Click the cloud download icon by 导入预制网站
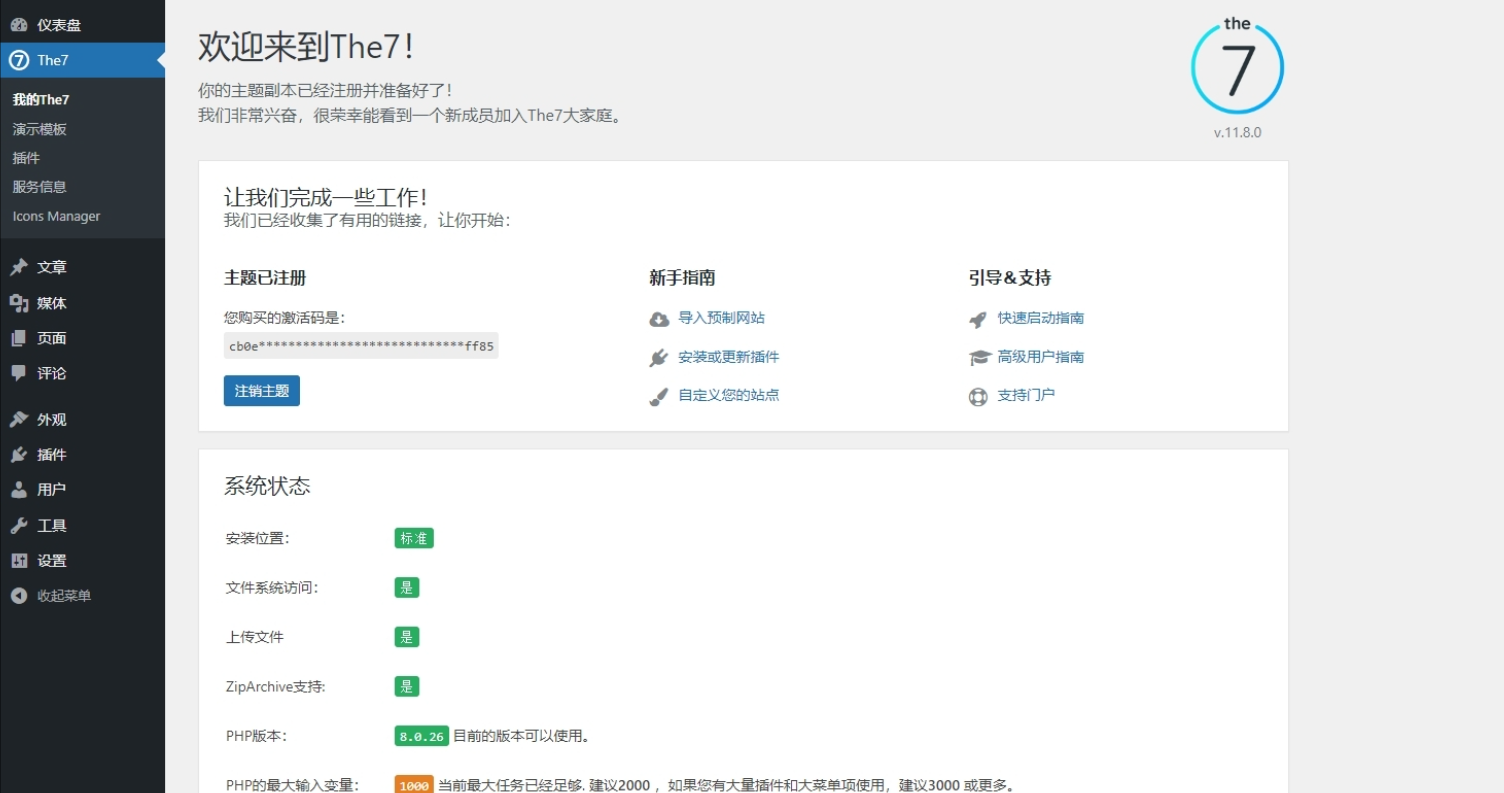 click(659, 319)
